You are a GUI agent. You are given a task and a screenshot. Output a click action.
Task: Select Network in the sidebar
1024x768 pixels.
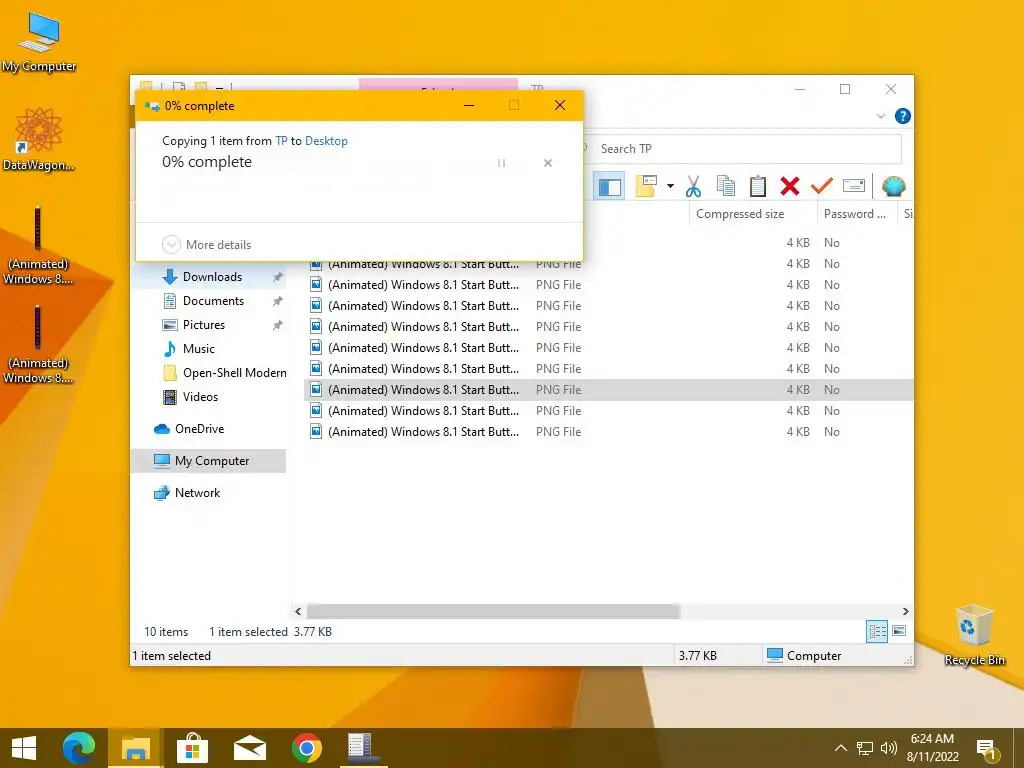pyautogui.click(x=197, y=493)
